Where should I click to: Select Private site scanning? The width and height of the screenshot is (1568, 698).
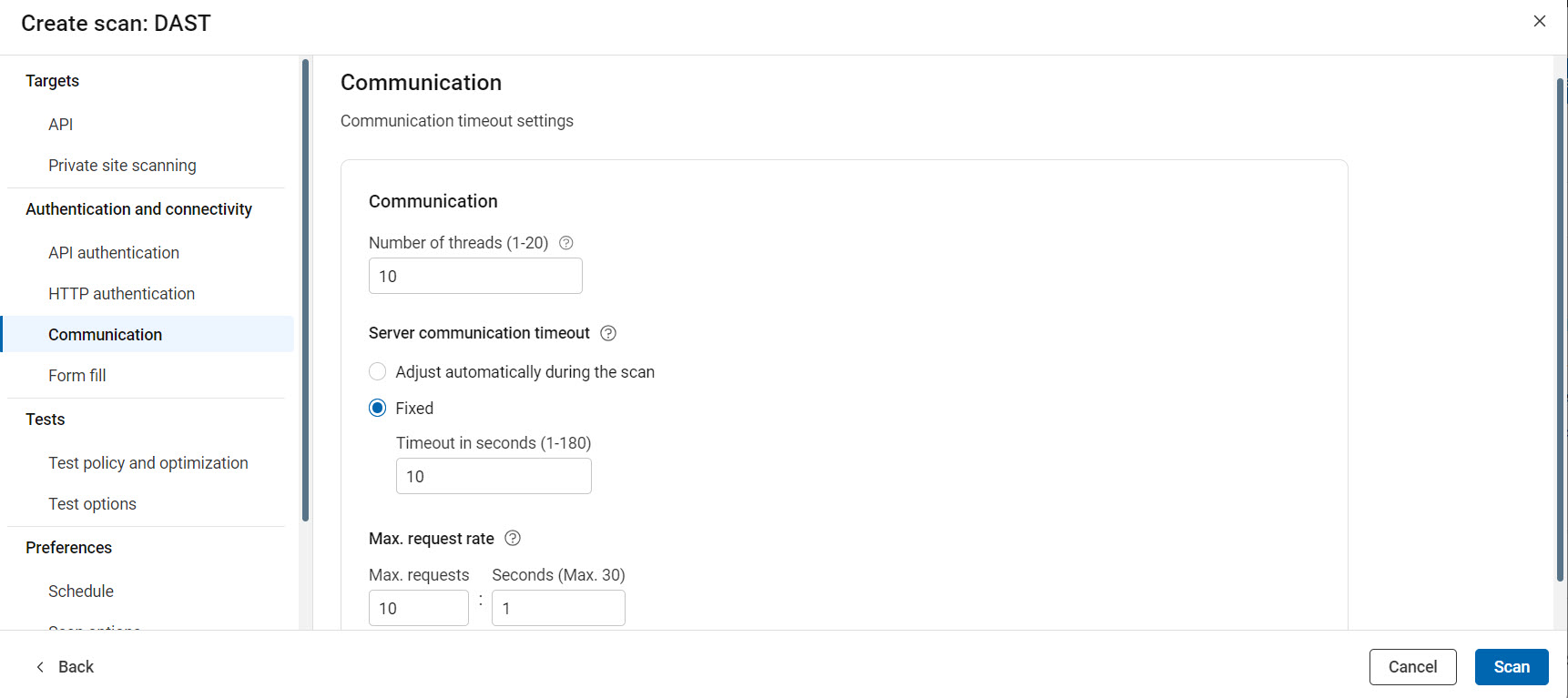122,165
